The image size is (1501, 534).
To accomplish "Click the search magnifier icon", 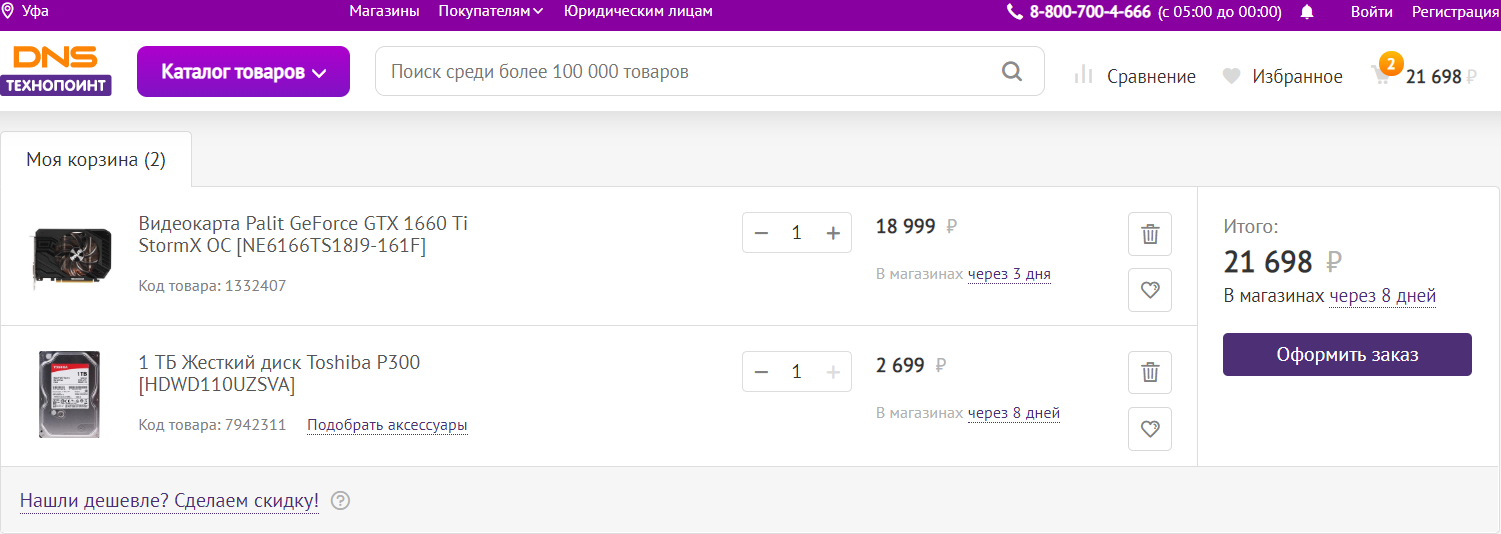I will 1012,72.
